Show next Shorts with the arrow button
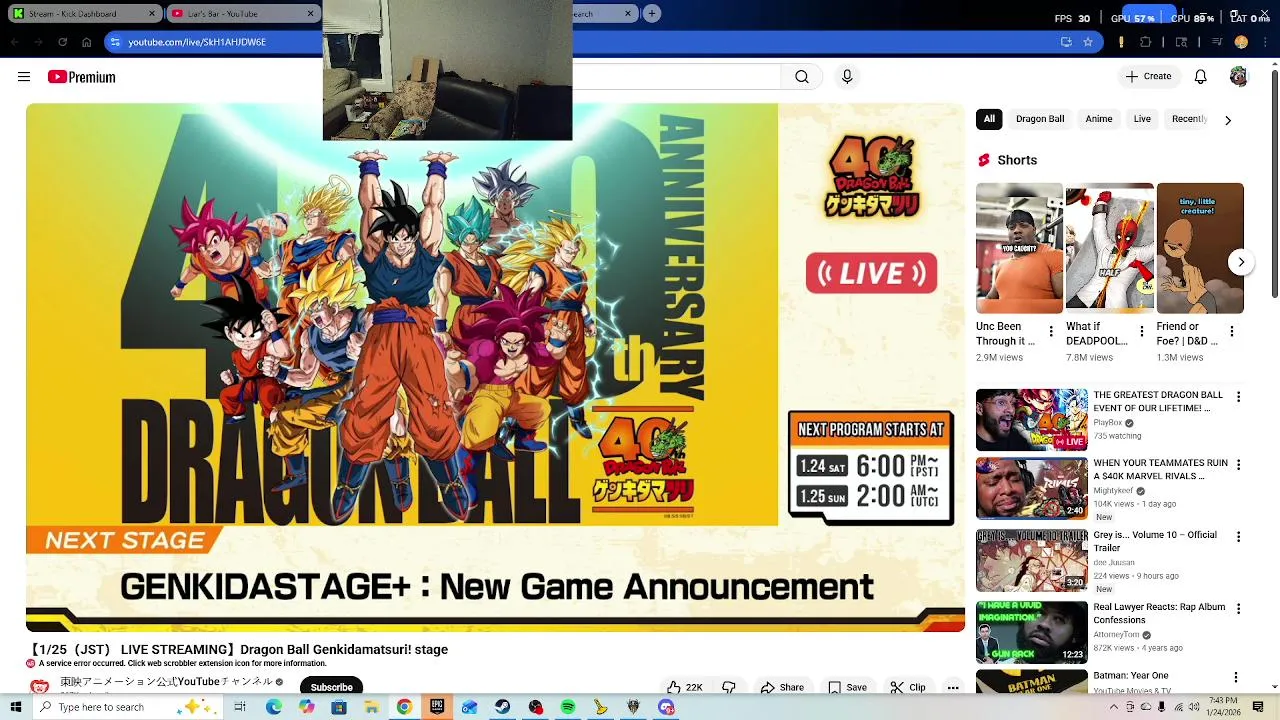Image resolution: width=1280 pixels, height=720 pixels. click(x=1241, y=262)
